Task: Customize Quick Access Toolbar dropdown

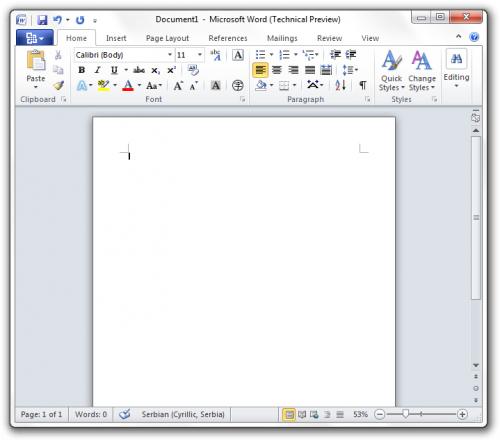Action: [x=95, y=21]
